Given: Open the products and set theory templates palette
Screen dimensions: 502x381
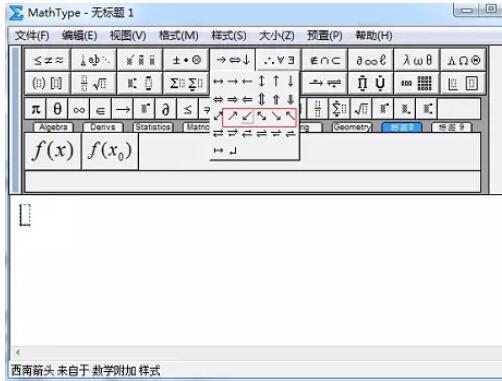Looking at the screenshot, I should [371, 83].
